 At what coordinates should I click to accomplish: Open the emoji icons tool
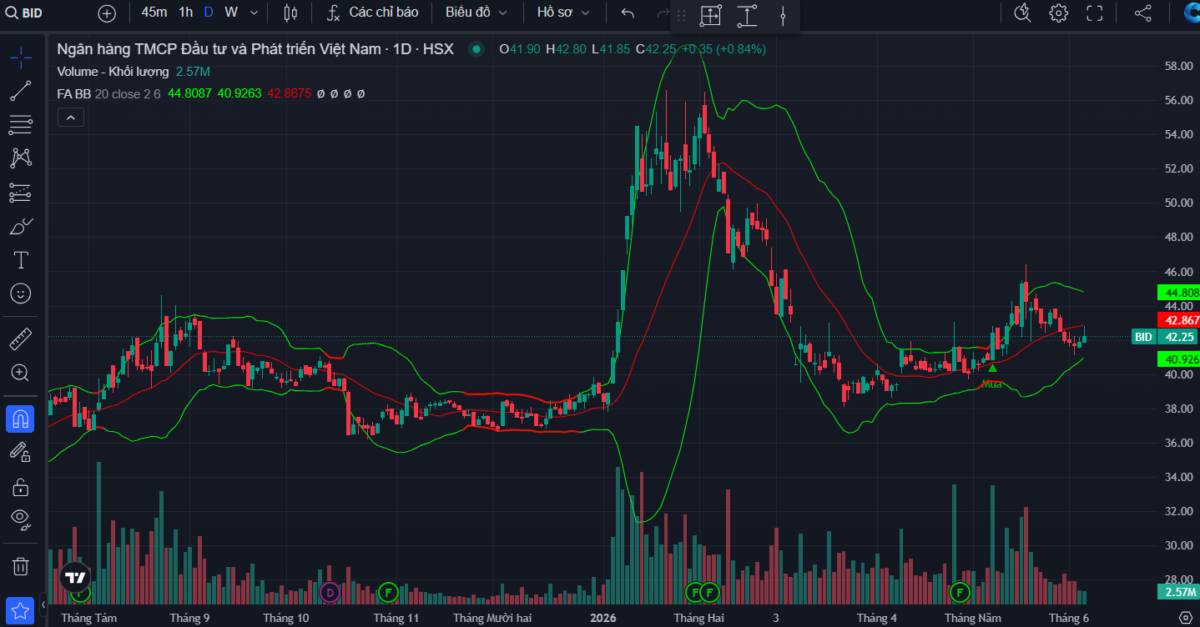tap(20, 293)
